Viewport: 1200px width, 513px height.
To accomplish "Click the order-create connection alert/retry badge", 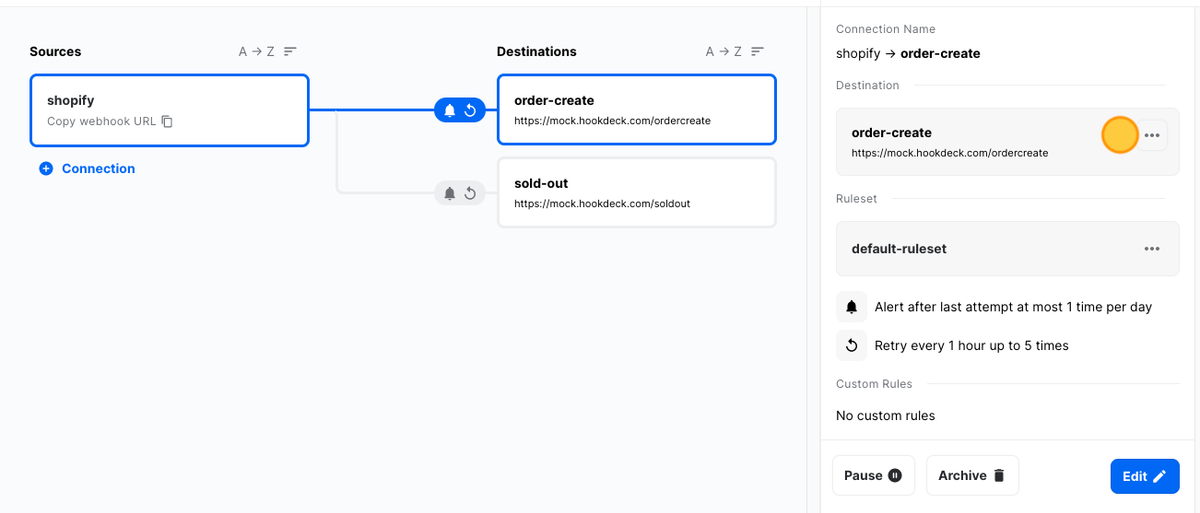I will click(x=460, y=110).
